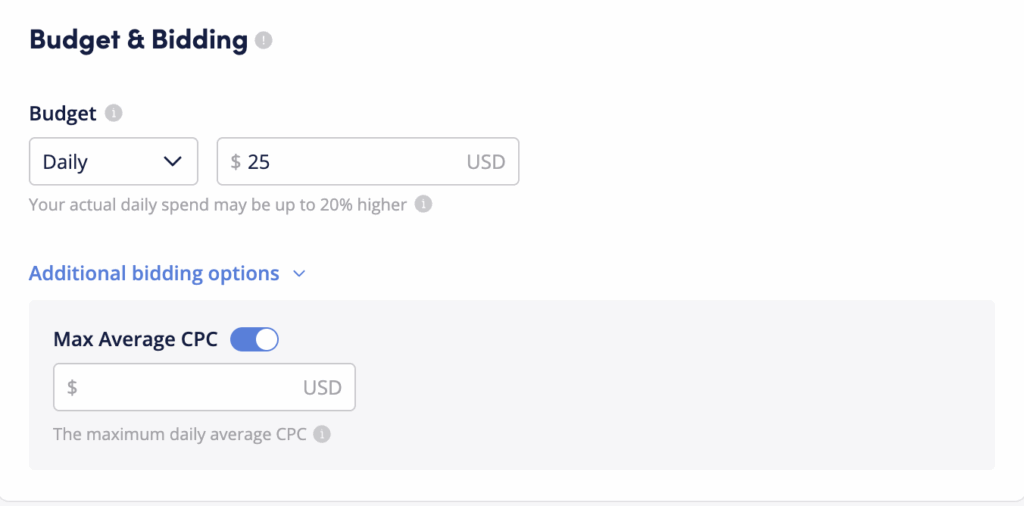Click the dollar sign in the CPC field
This screenshot has height=506, width=1024.
[72, 388]
